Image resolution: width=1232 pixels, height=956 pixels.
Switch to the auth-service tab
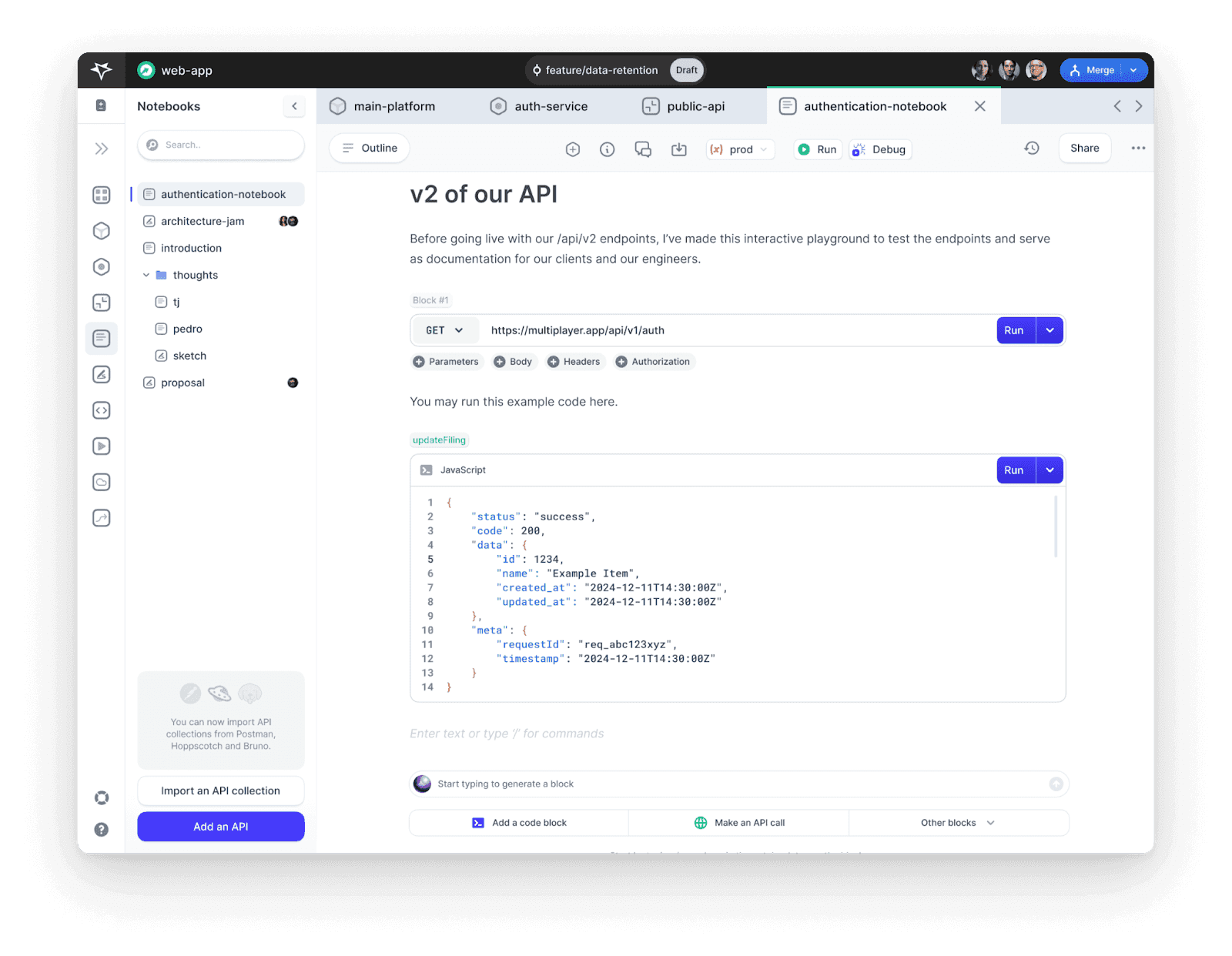[539, 106]
